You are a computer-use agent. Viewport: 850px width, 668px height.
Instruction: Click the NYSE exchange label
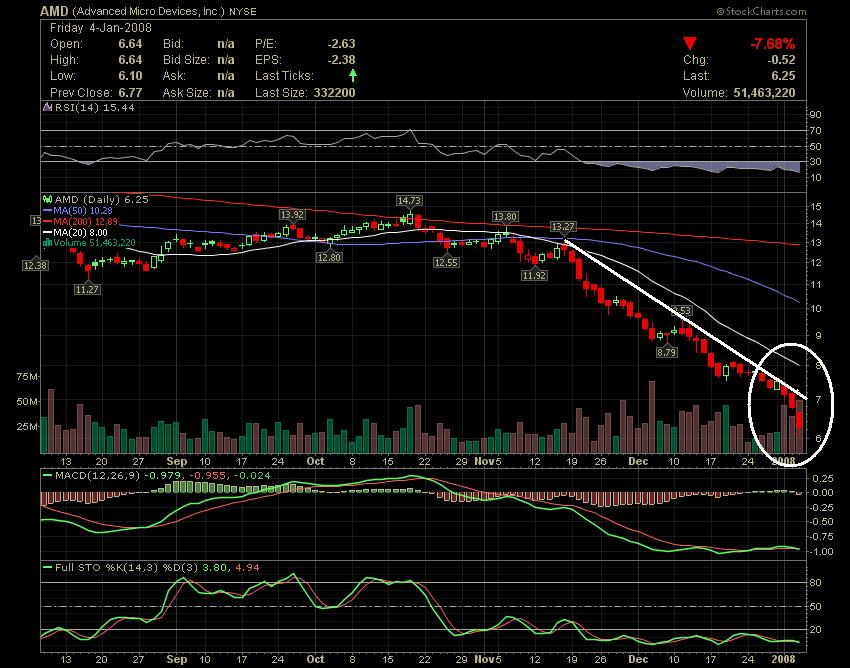pos(242,12)
